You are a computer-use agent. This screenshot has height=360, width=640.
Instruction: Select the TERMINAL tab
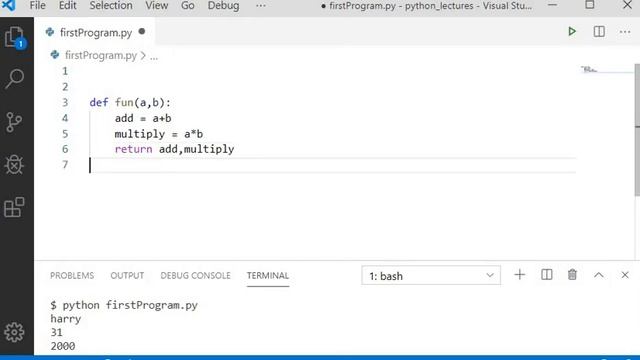tap(268, 276)
